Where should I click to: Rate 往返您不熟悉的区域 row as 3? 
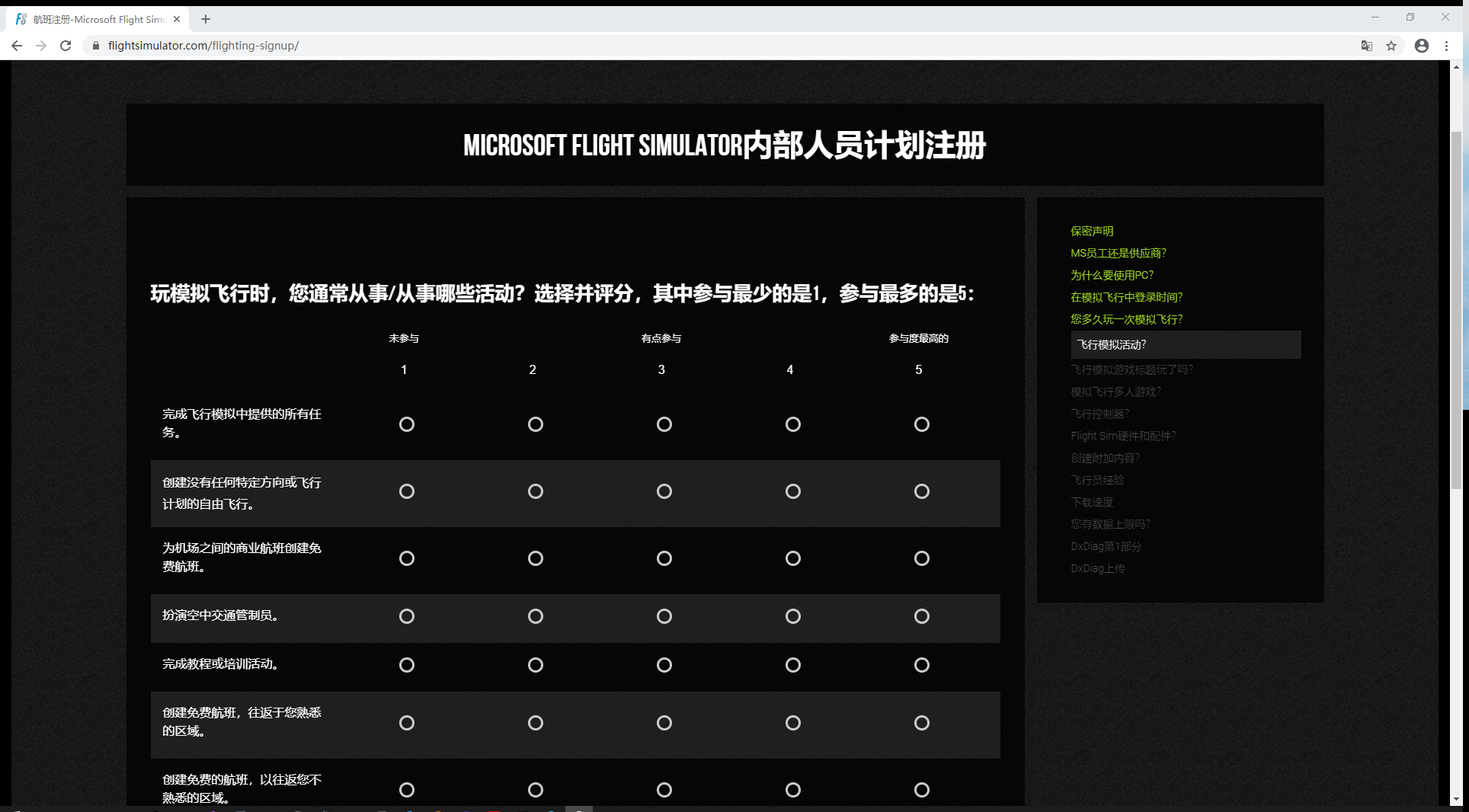tap(664, 790)
